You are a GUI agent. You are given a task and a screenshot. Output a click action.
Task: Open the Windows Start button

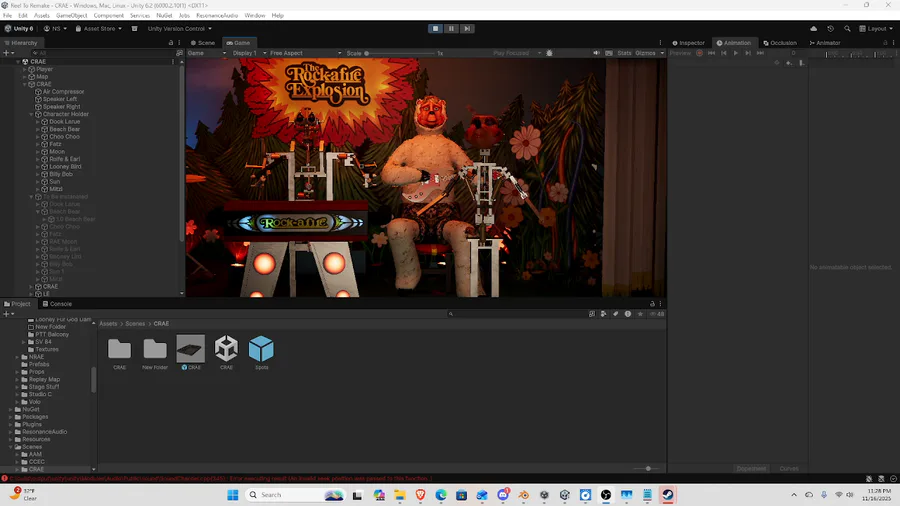232,495
